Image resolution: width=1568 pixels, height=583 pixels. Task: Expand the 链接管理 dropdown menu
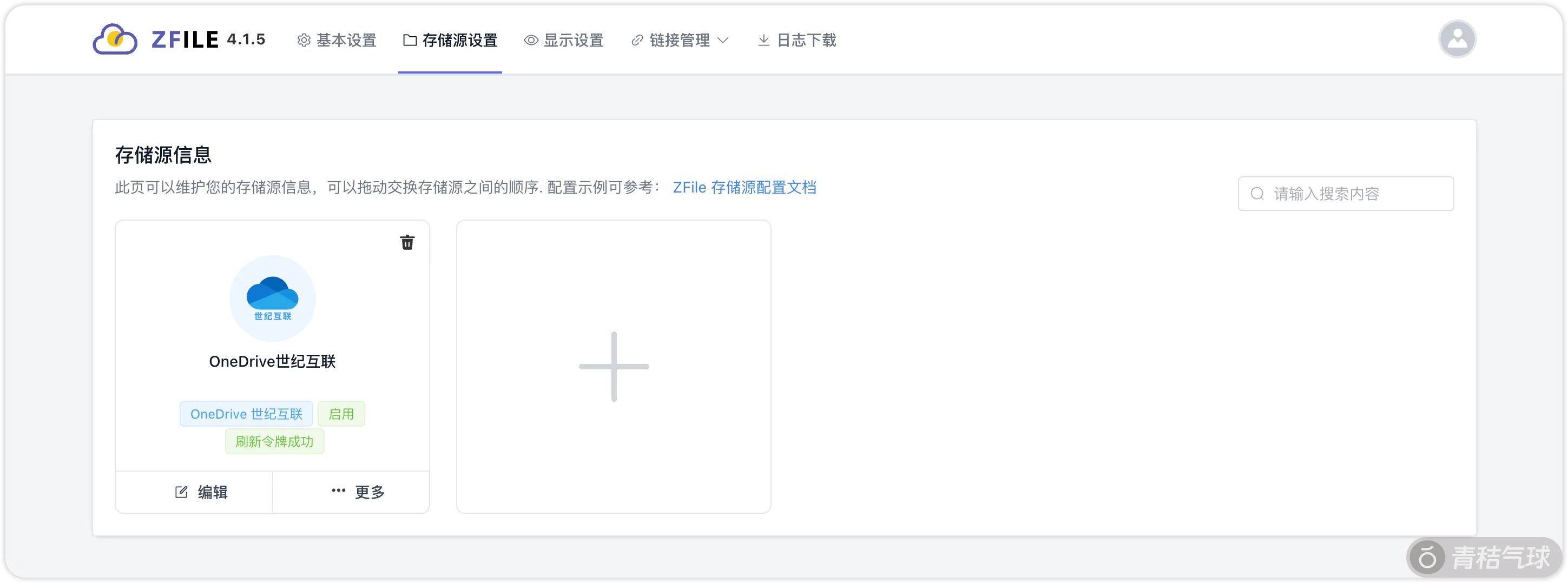click(x=680, y=40)
